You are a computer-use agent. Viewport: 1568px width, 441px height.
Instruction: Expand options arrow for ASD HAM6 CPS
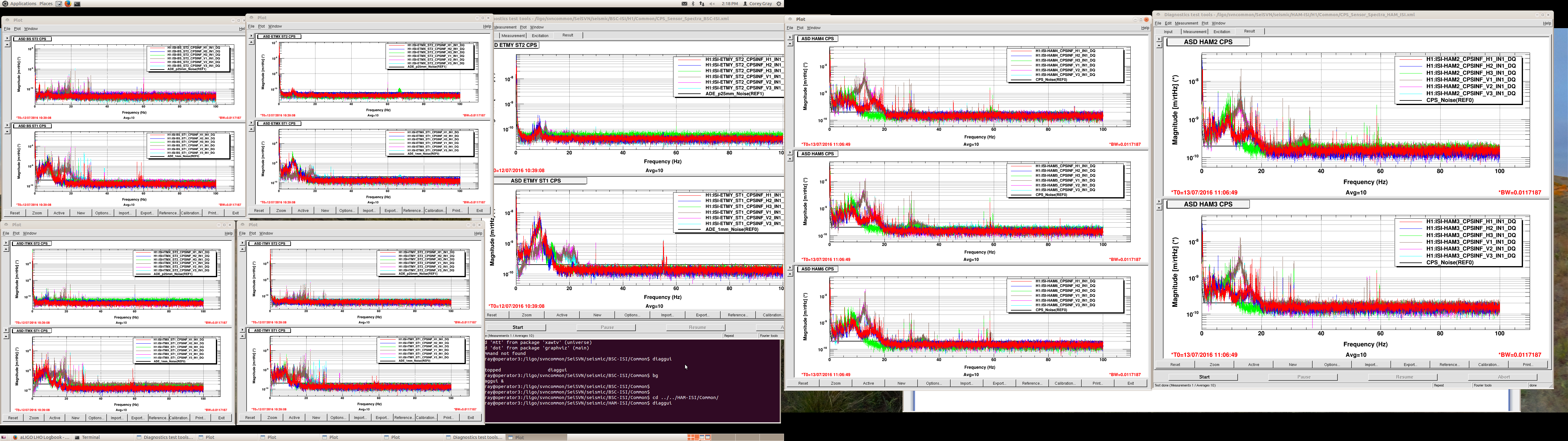(791, 268)
